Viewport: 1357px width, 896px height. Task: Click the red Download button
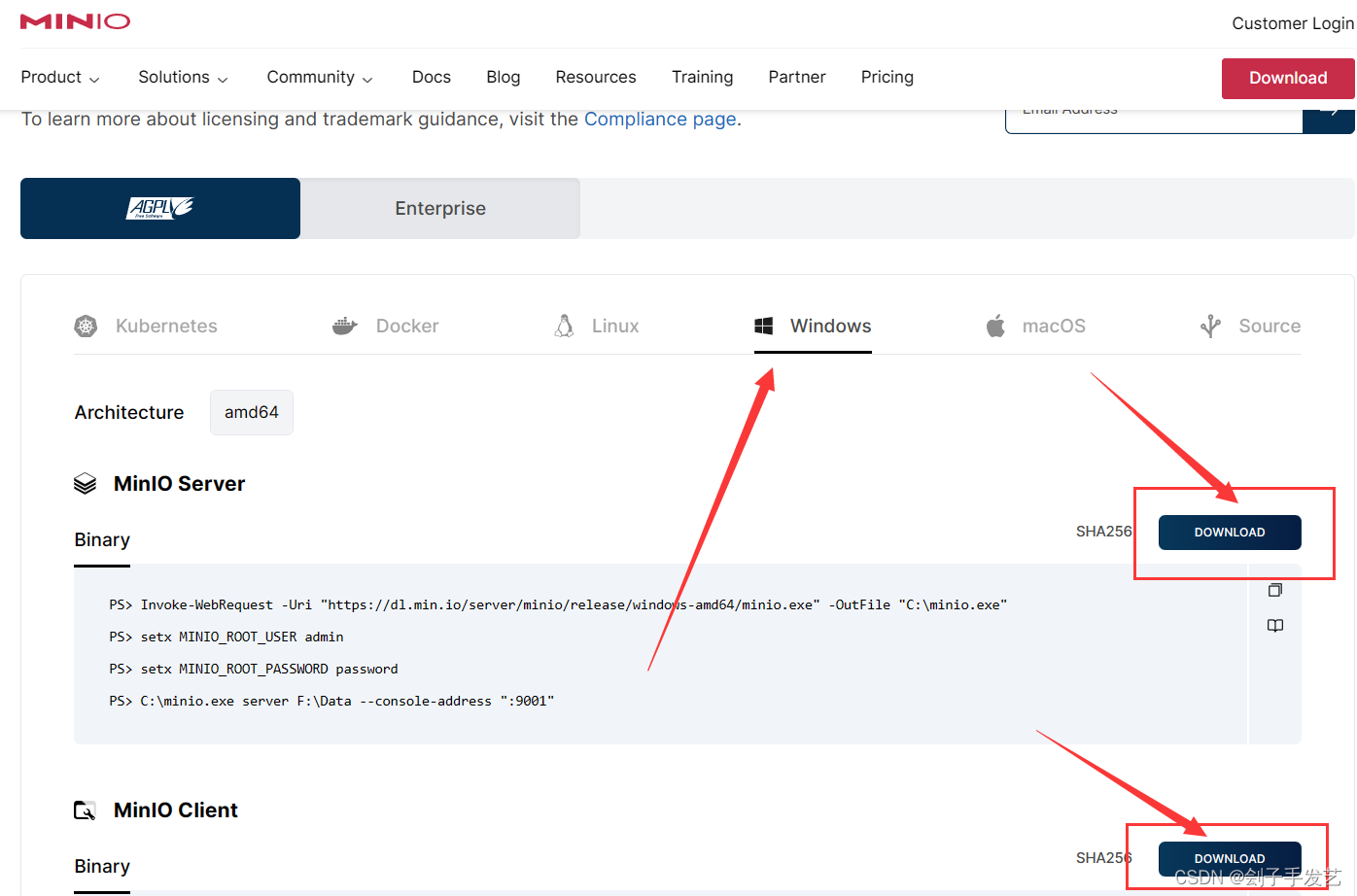point(1288,78)
